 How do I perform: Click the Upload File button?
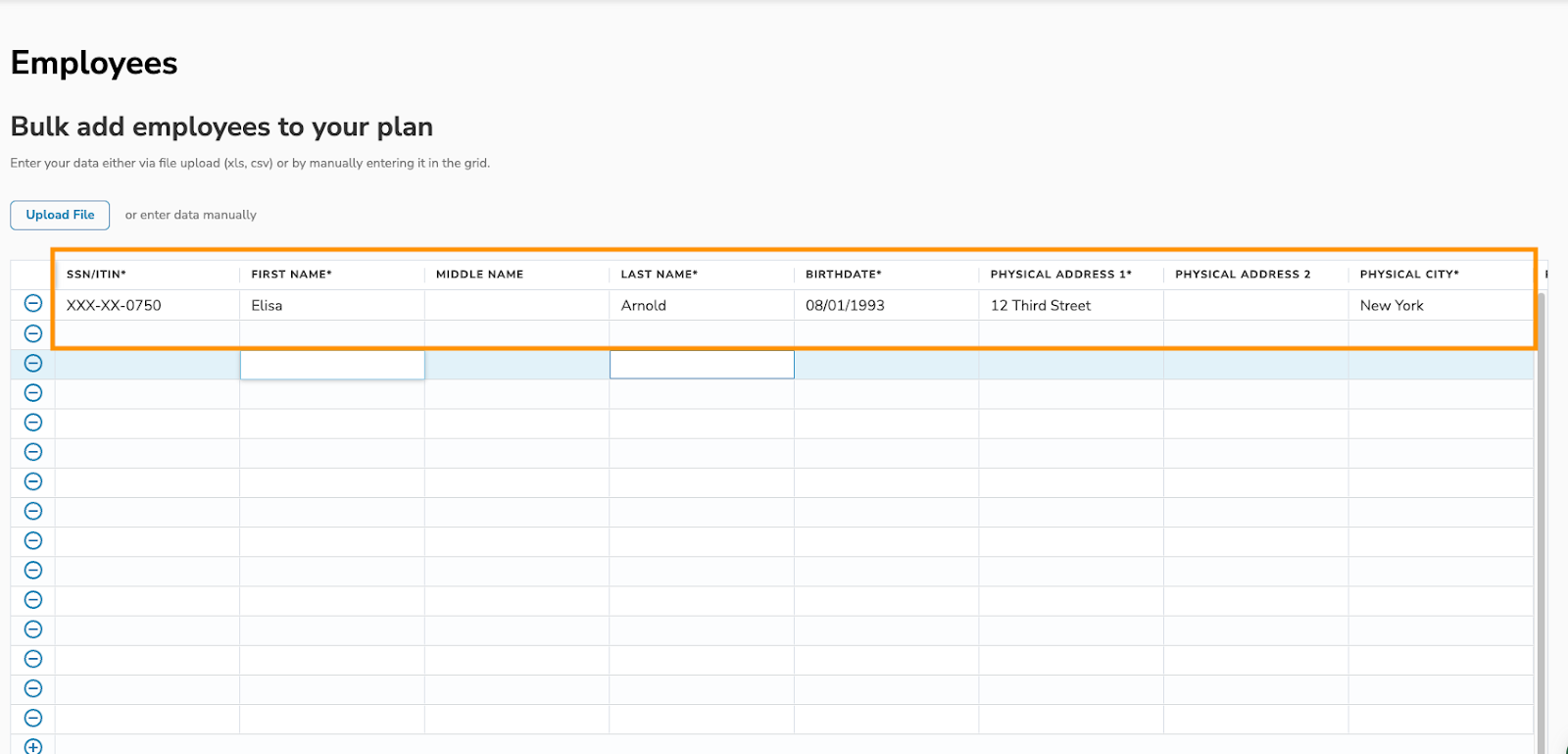[x=60, y=215]
